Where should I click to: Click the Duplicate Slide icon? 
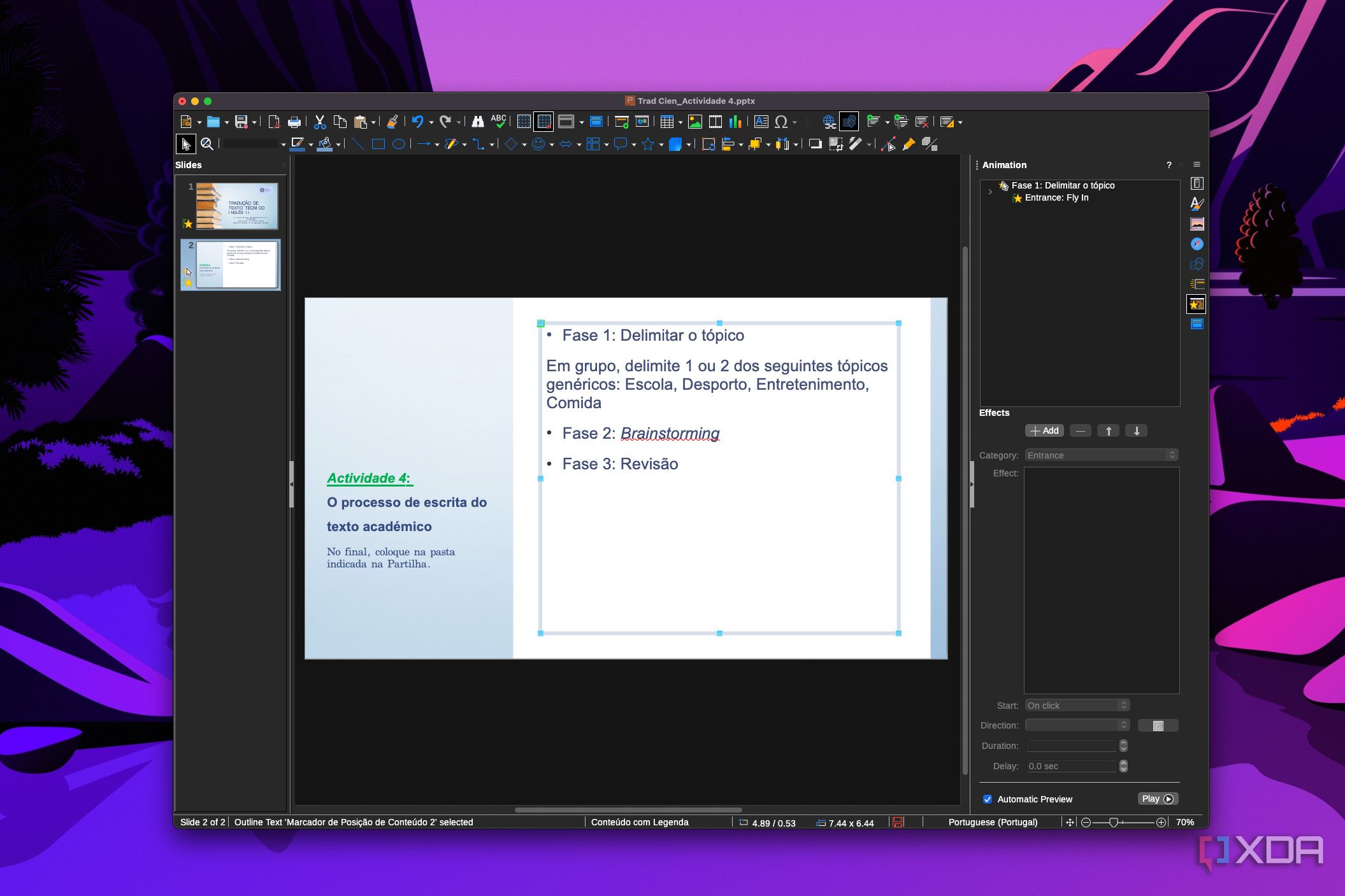click(901, 122)
